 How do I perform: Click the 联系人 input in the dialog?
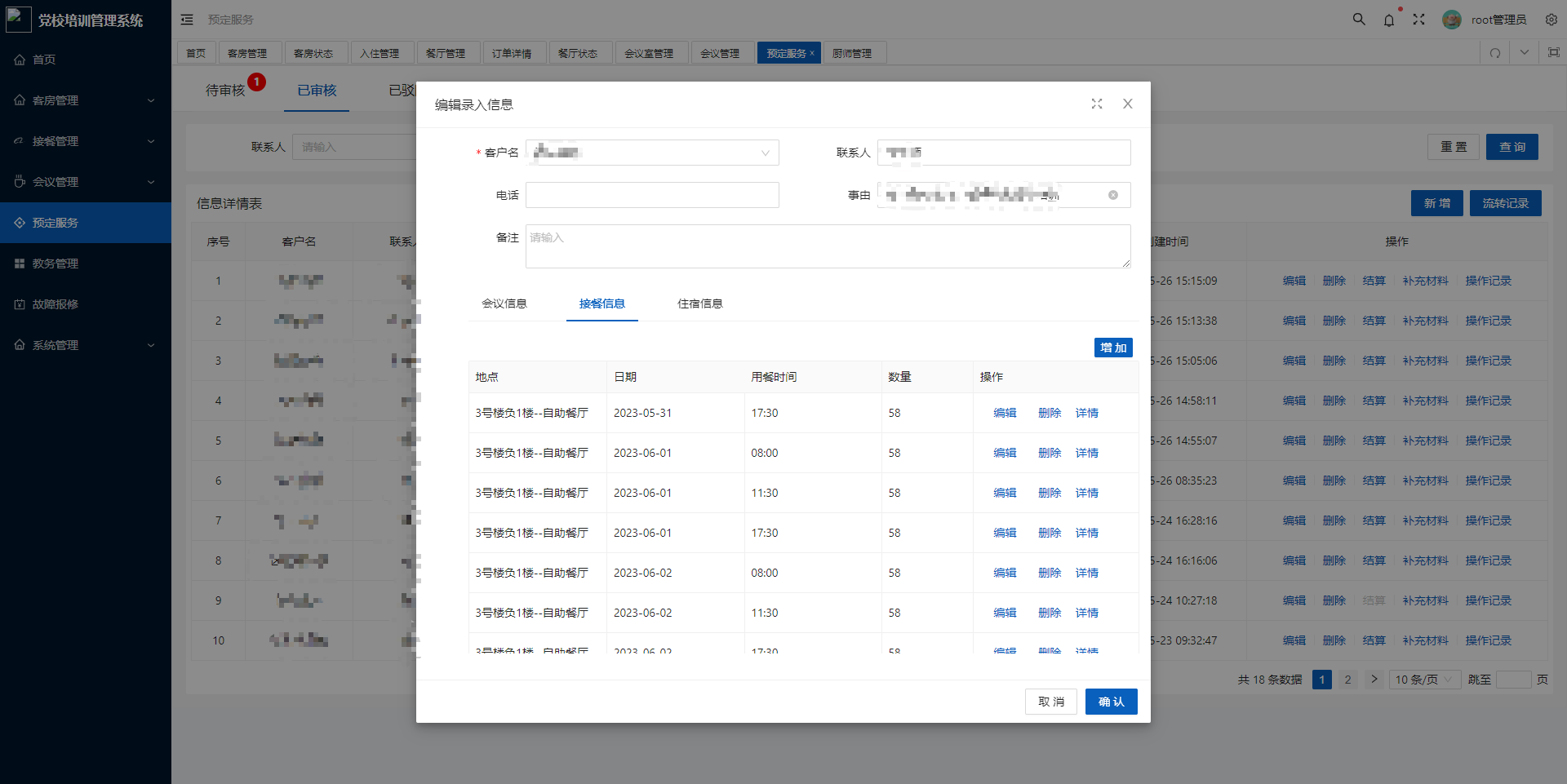point(1004,153)
